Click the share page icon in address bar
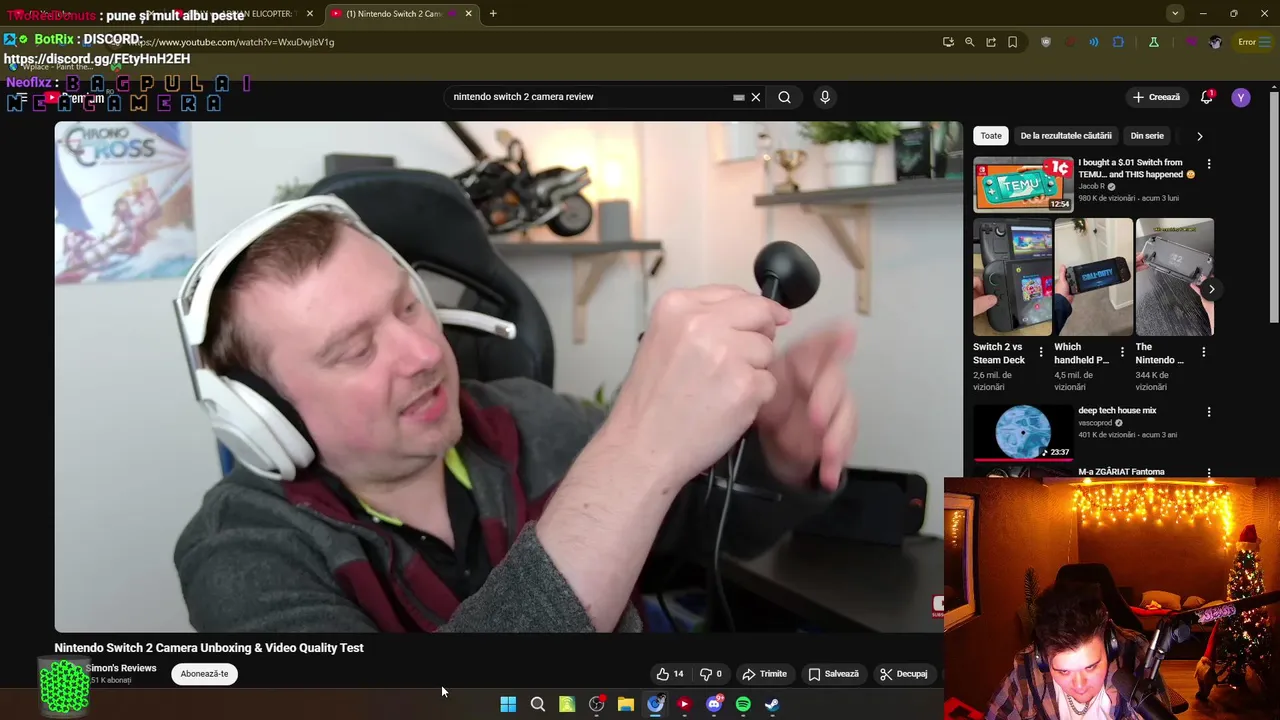1280x720 pixels. [x=991, y=42]
